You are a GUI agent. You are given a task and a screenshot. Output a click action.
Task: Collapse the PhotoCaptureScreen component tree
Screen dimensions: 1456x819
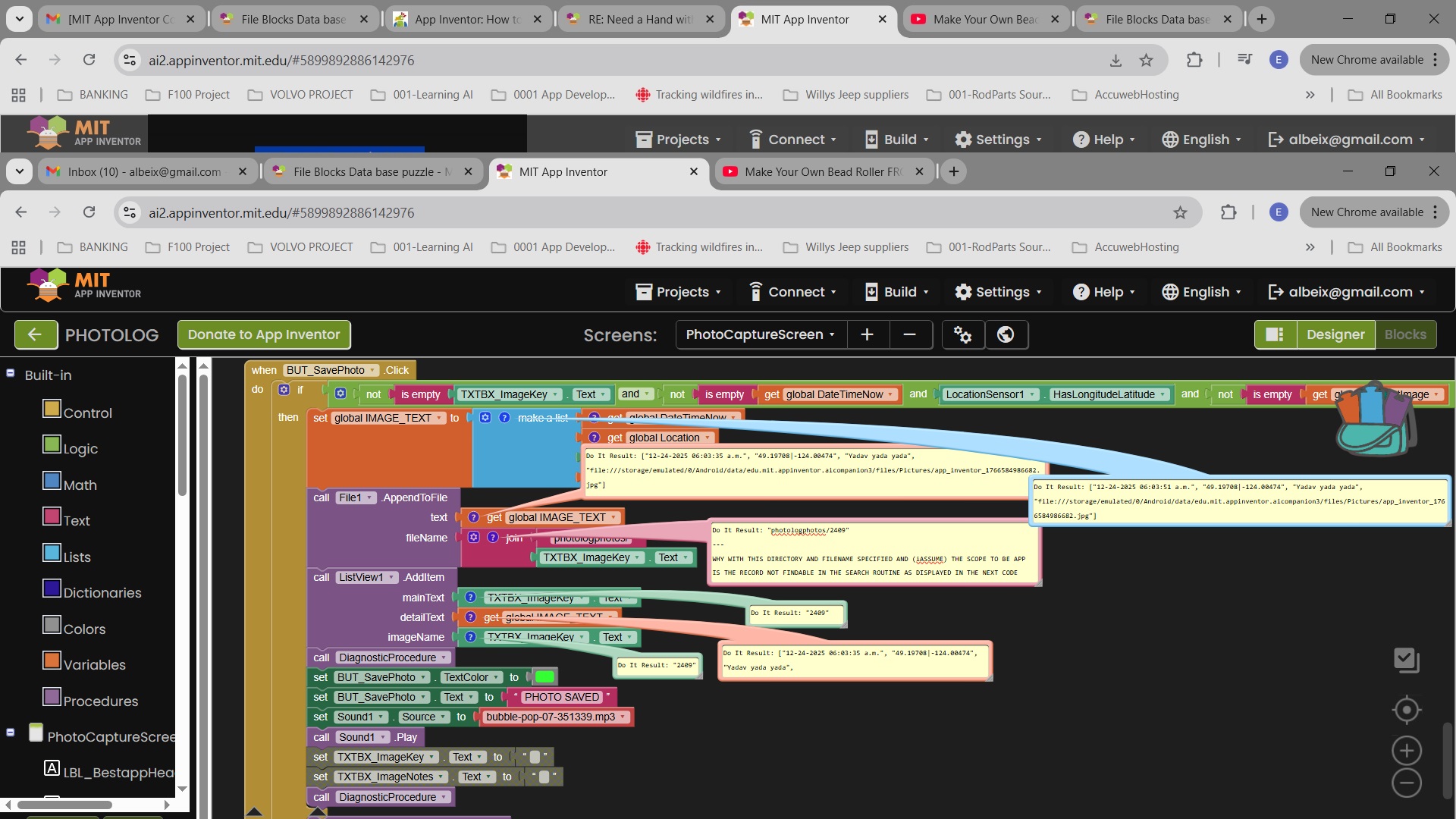11,733
